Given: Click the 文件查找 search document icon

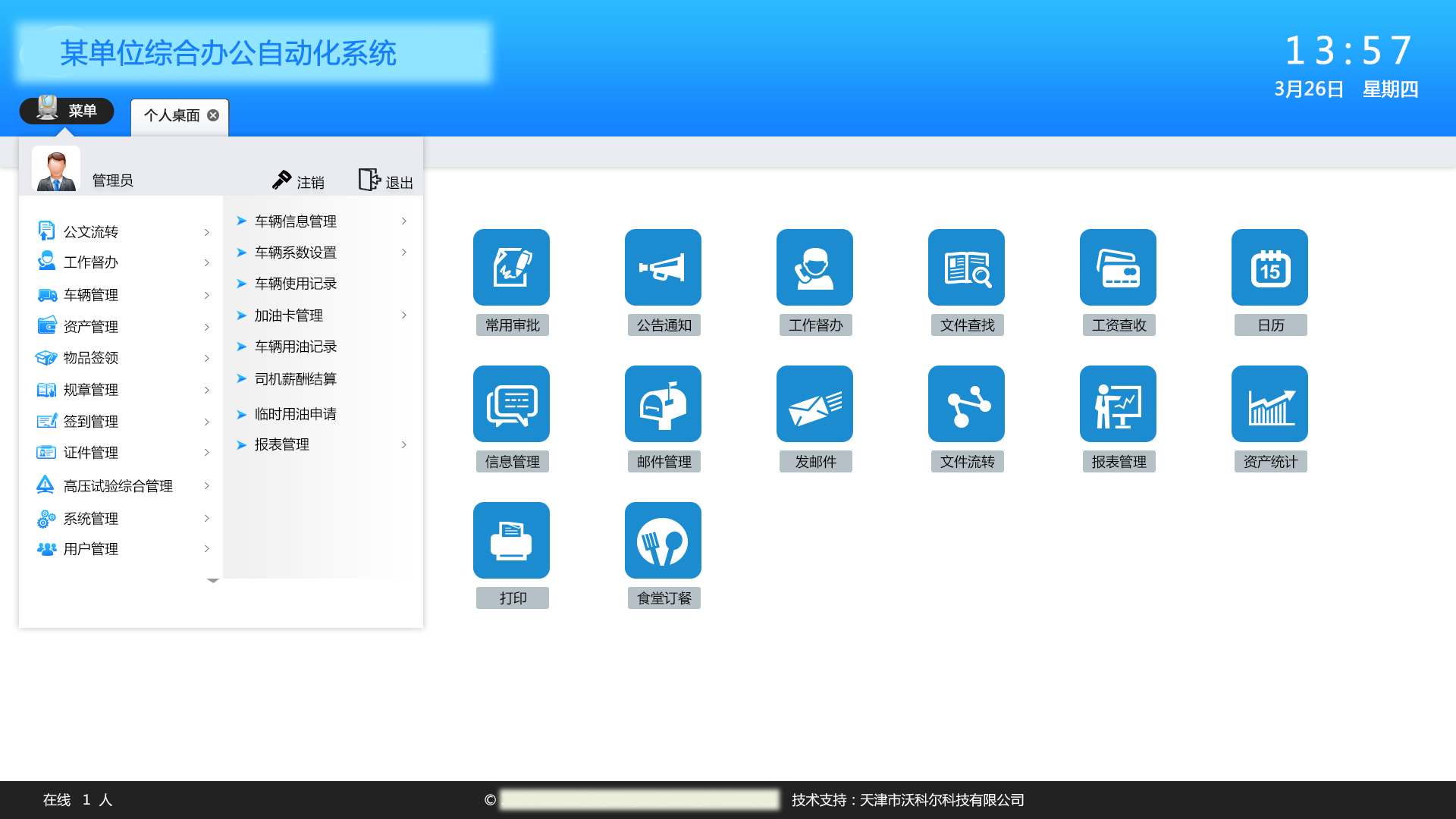Looking at the screenshot, I should 966,268.
